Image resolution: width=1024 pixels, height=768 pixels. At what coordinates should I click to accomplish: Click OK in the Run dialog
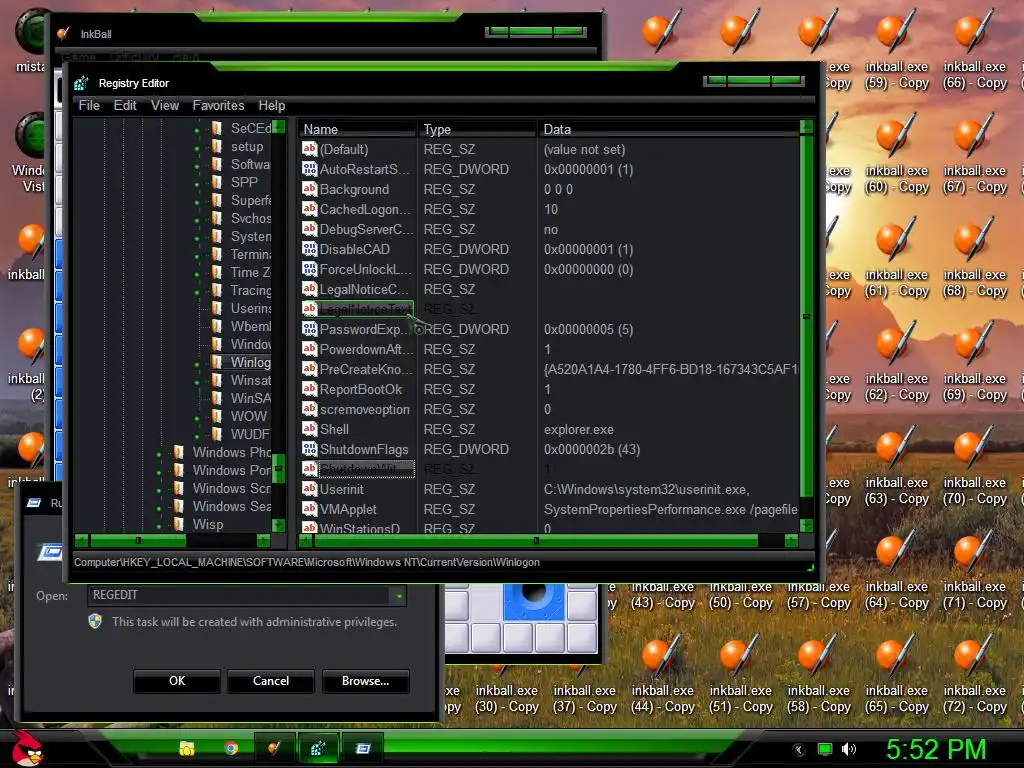[x=177, y=680]
